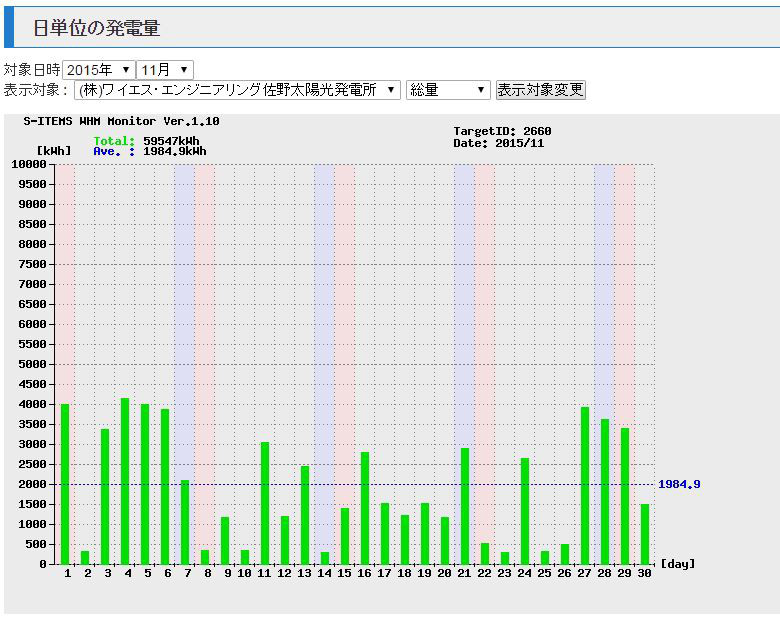Click the green bar for day 5
Screen dimensions: 780x617
(145, 484)
